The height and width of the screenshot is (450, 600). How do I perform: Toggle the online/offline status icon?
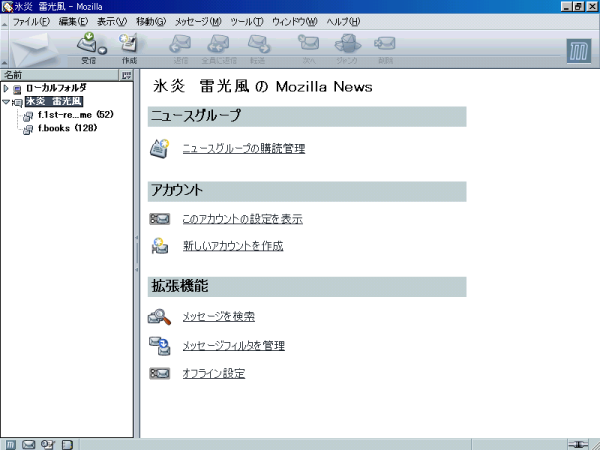pos(578,445)
